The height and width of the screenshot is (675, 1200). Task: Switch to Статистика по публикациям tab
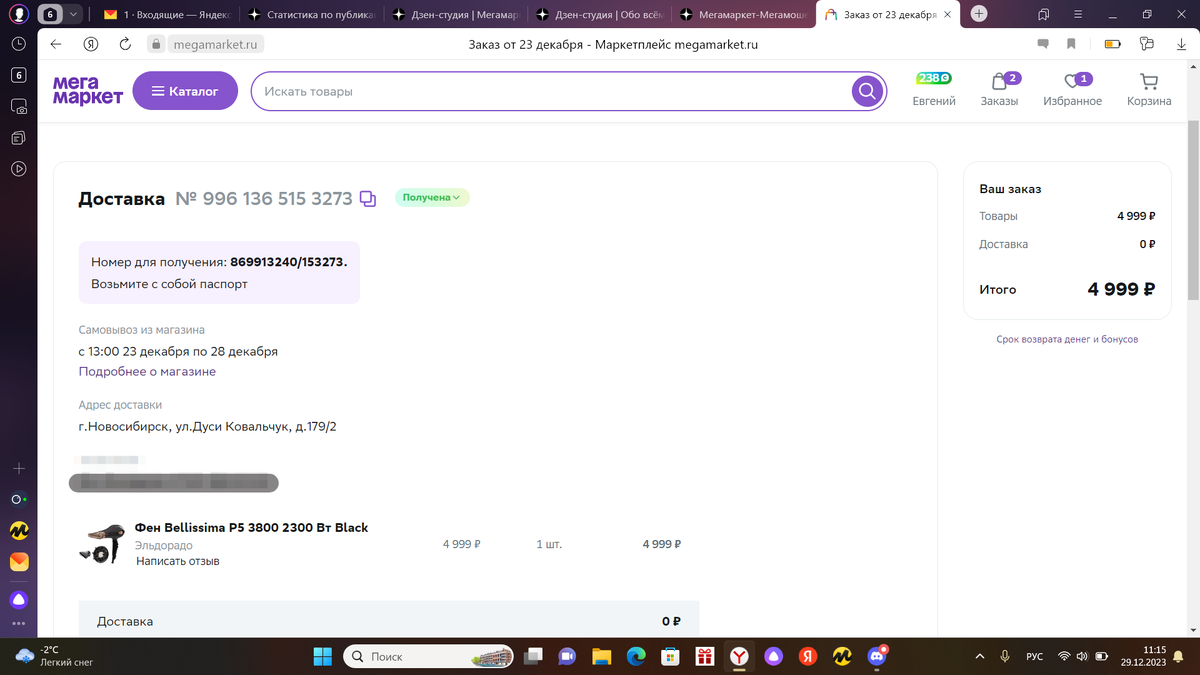pyautogui.click(x=310, y=14)
